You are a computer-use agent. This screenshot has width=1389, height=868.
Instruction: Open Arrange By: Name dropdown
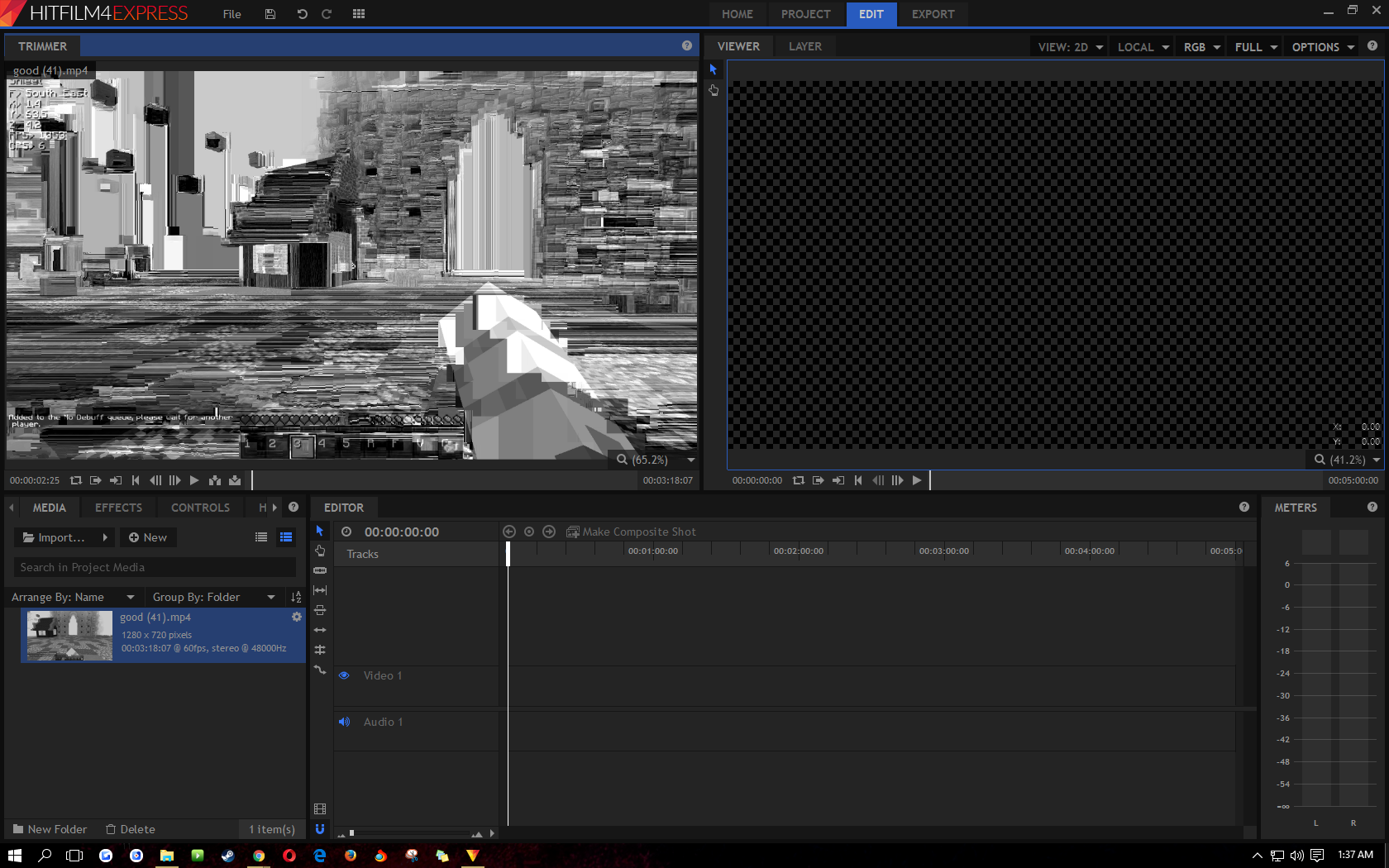(x=73, y=597)
